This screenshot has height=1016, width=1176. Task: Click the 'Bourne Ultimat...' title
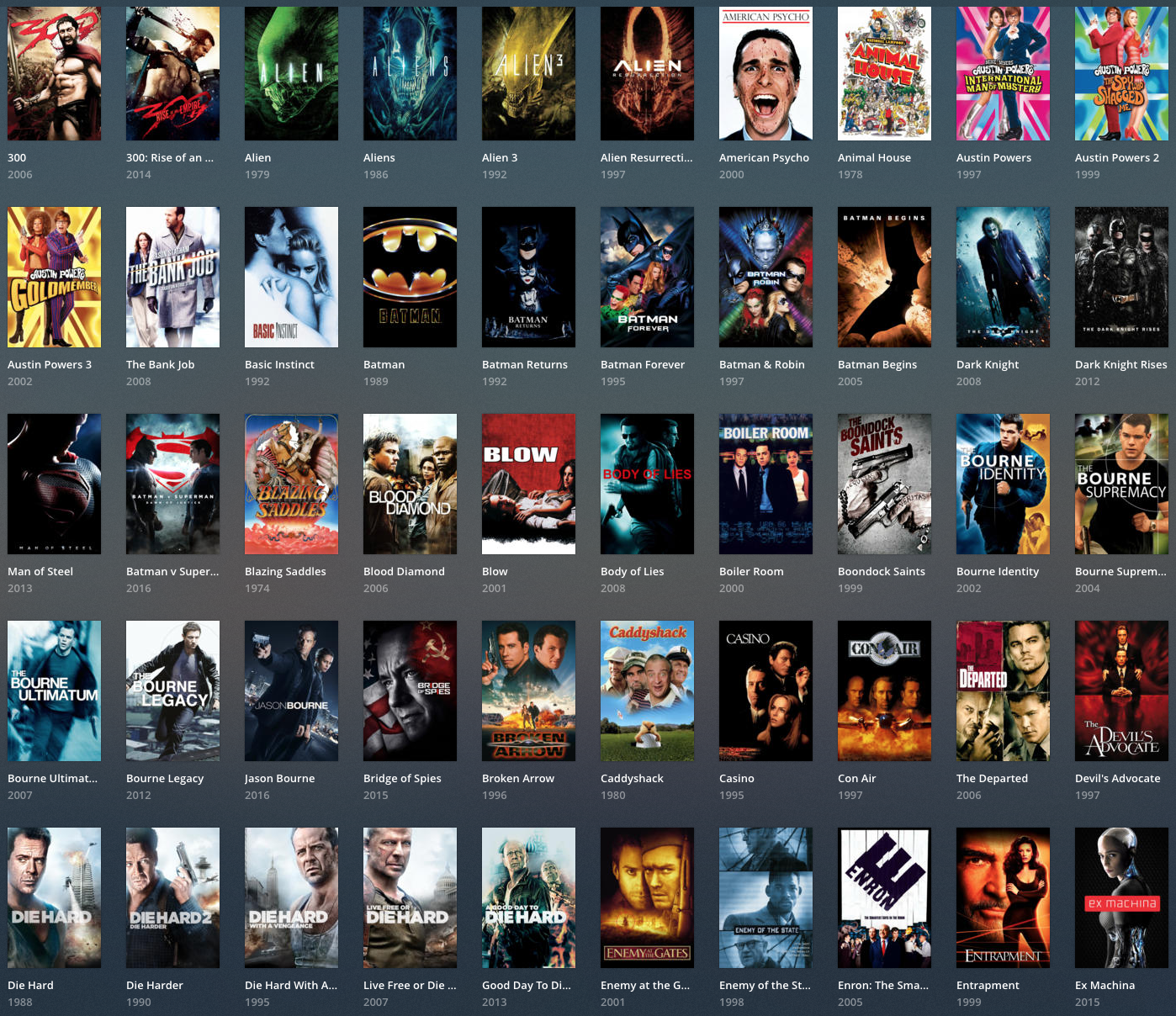52,778
